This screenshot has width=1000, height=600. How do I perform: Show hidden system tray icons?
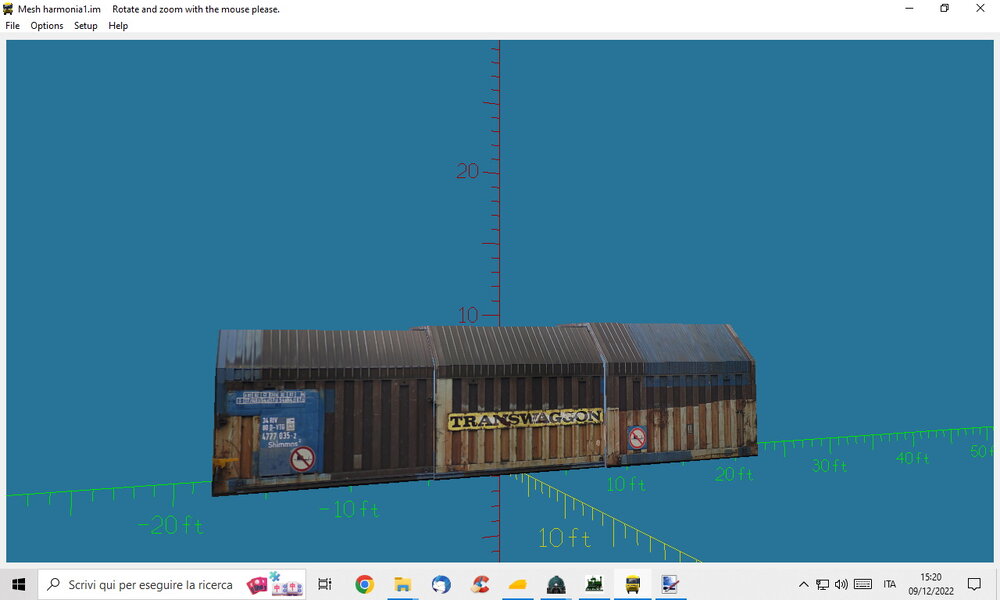pos(804,584)
